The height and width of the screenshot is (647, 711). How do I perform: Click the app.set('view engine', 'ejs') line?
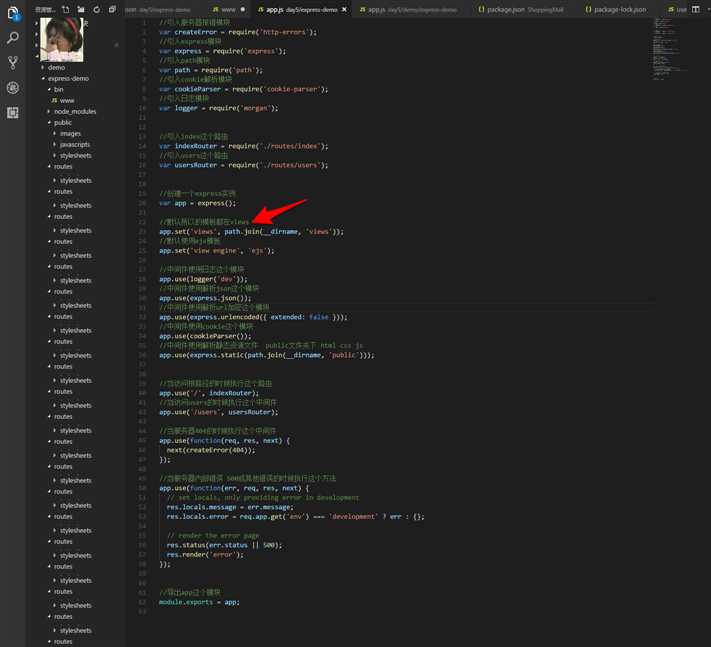tap(217, 251)
